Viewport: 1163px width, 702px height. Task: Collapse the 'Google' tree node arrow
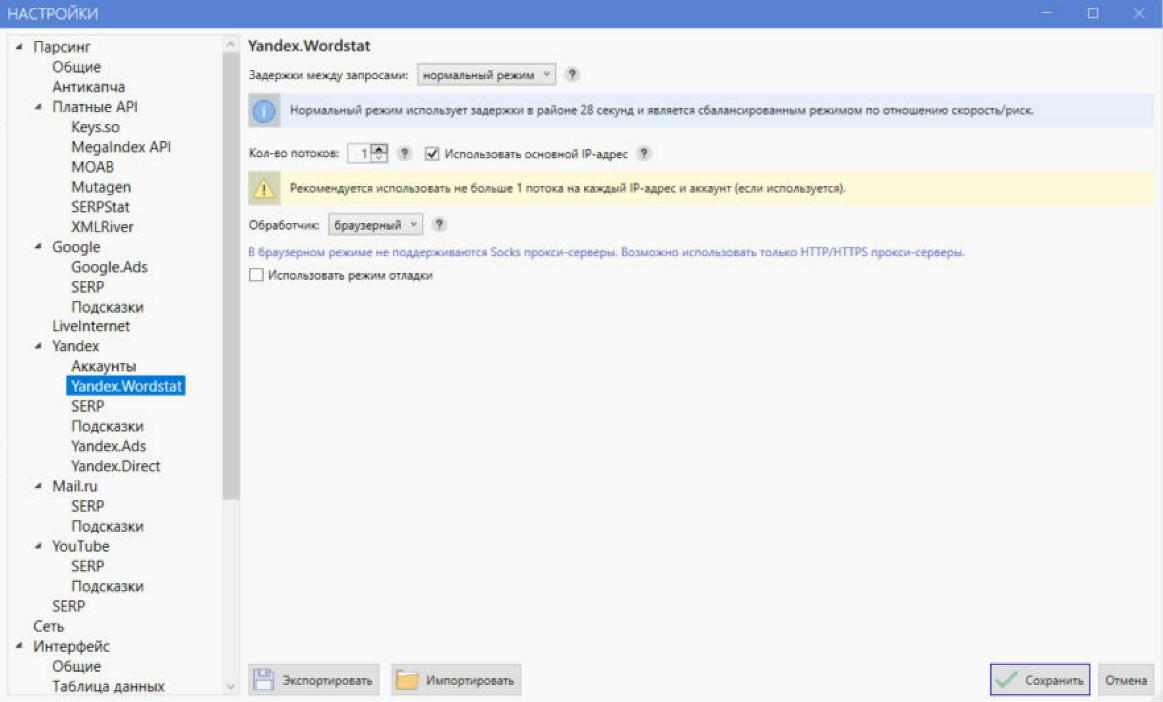[x=39, y=246]
